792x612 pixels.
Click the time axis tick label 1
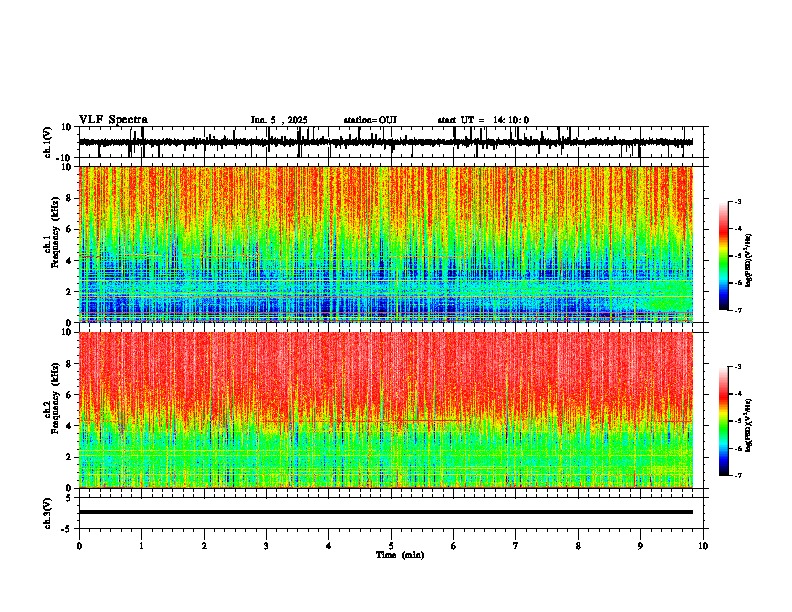141,546
